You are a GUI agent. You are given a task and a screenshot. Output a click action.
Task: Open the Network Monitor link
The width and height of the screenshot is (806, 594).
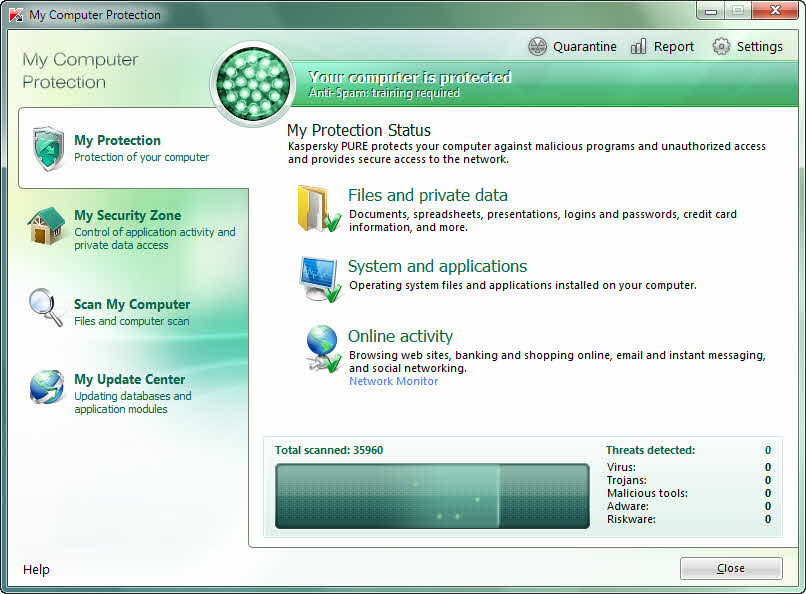click(x=394, y=381)
